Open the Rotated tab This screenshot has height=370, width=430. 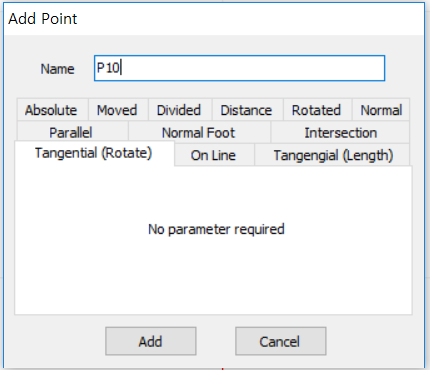[x=317, y=110]
